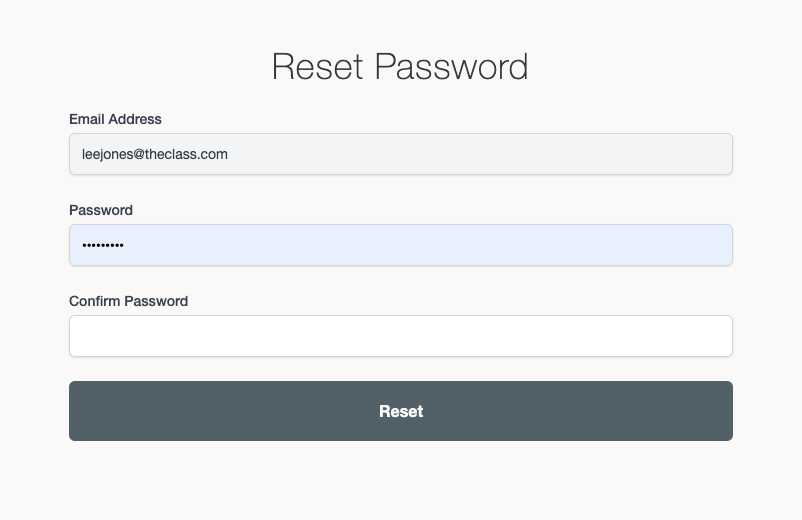Click the word Password in the page title

tap(451, 67)
